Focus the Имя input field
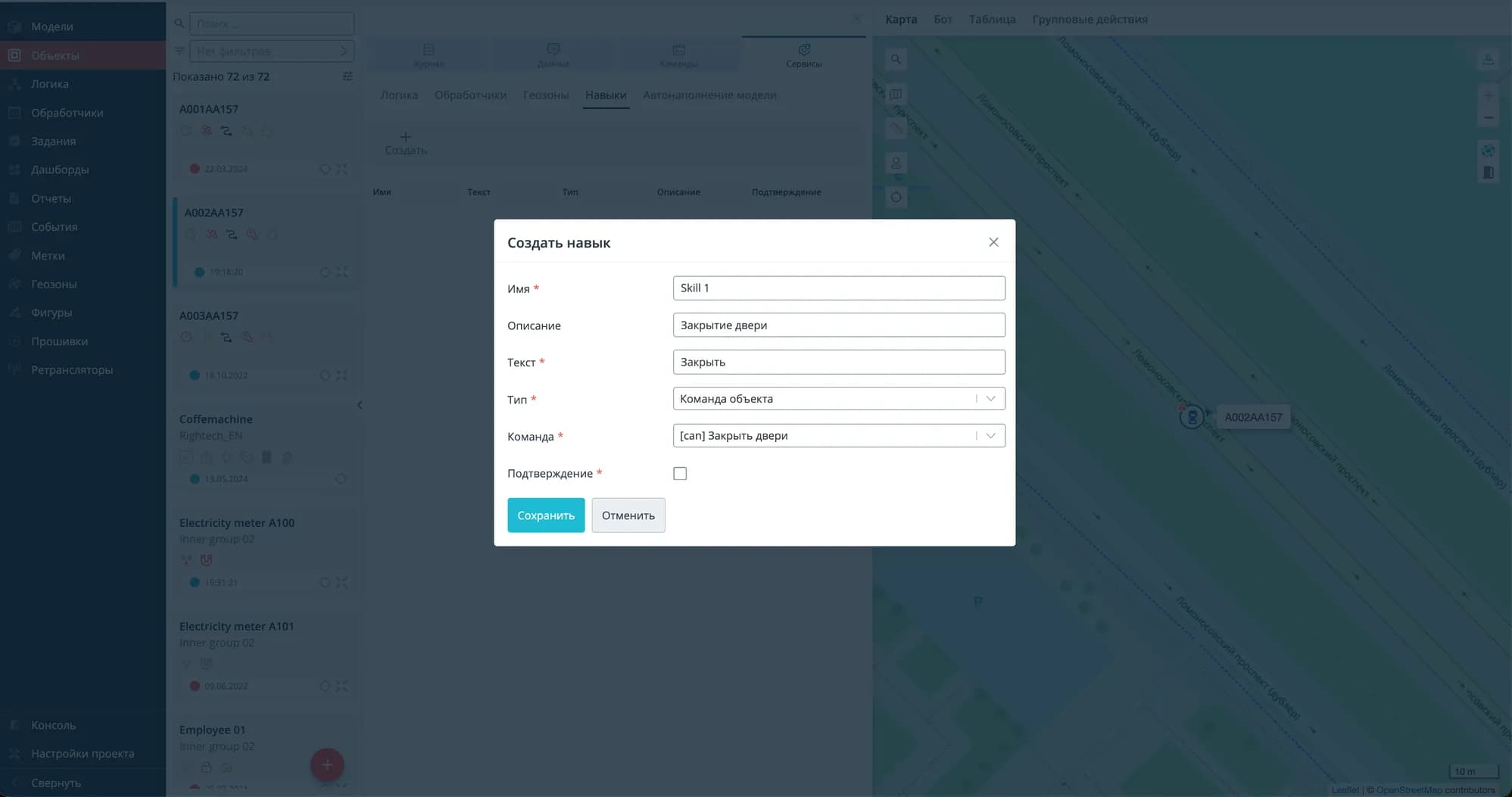This screenshot has height=797, width=1512. (838, 288)
